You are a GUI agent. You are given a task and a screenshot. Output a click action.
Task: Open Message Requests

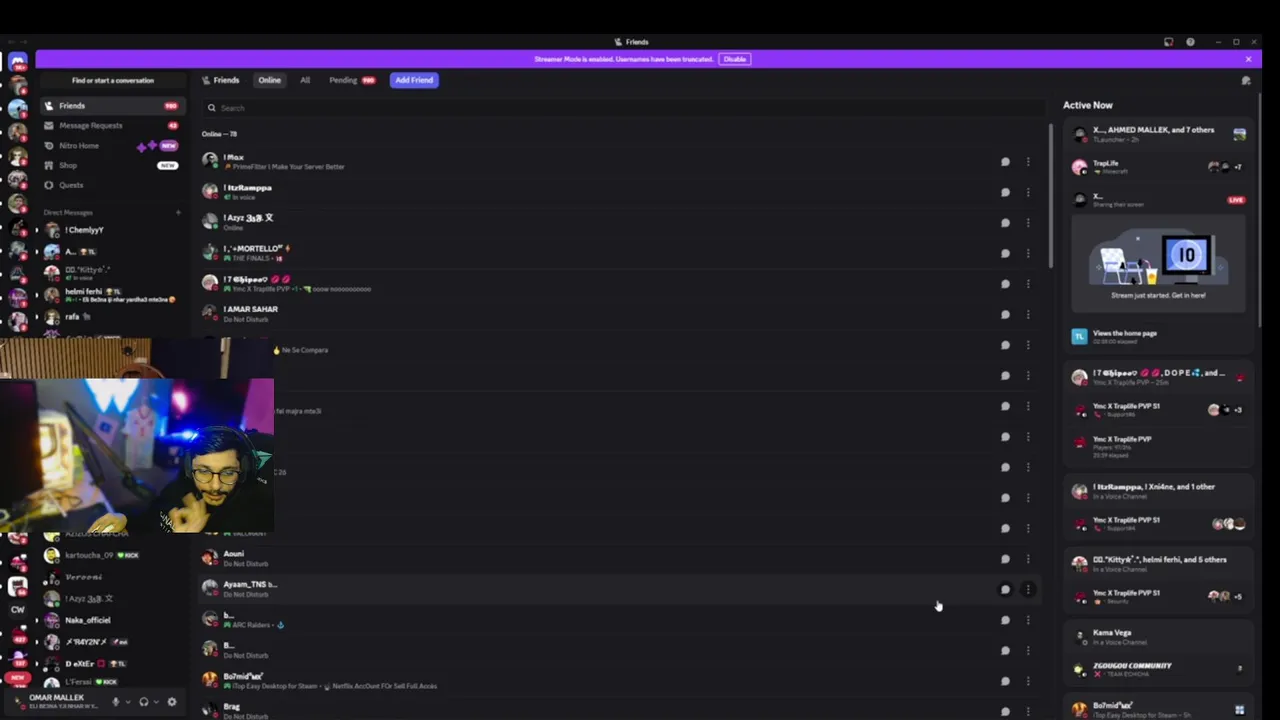pos(111,126)
